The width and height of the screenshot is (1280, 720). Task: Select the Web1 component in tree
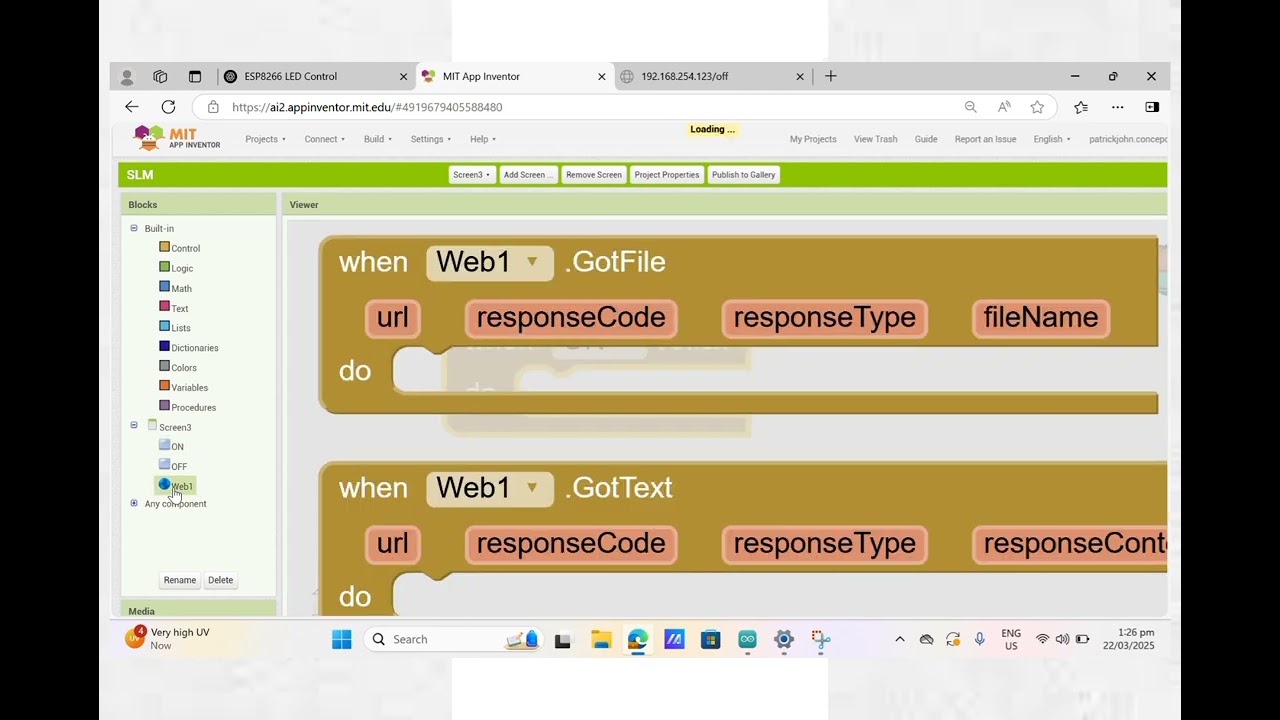[176, 486]
